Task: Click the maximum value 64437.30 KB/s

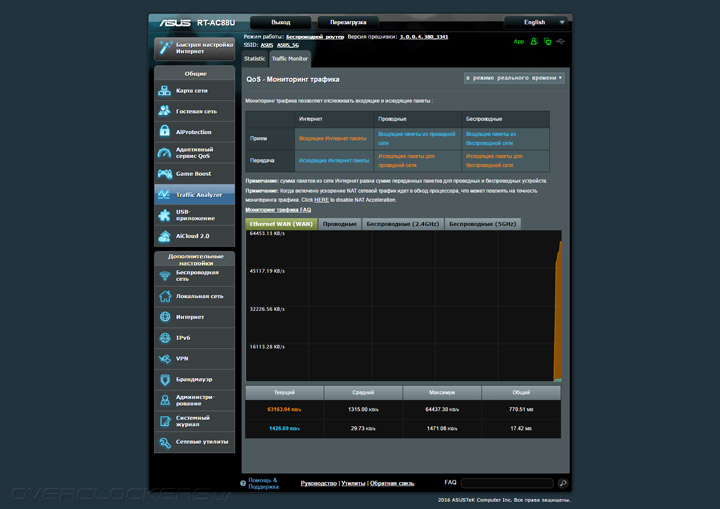Action: pyautogui.click(x=442, y=409)
